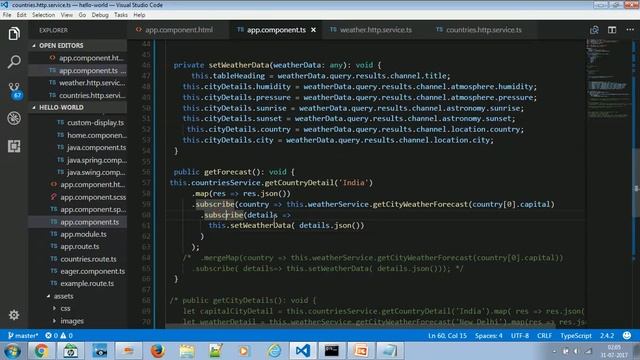Viewport: 640px width, 360px height.
Task: Open the Explorer view in activity bar
Action: click(14, 33)
